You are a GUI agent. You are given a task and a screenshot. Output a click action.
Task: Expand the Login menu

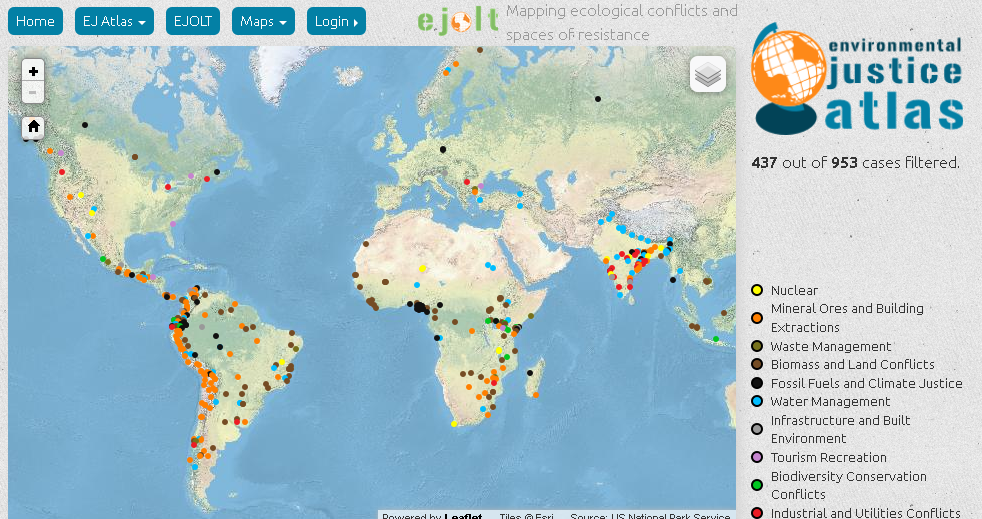click(336, 21)
